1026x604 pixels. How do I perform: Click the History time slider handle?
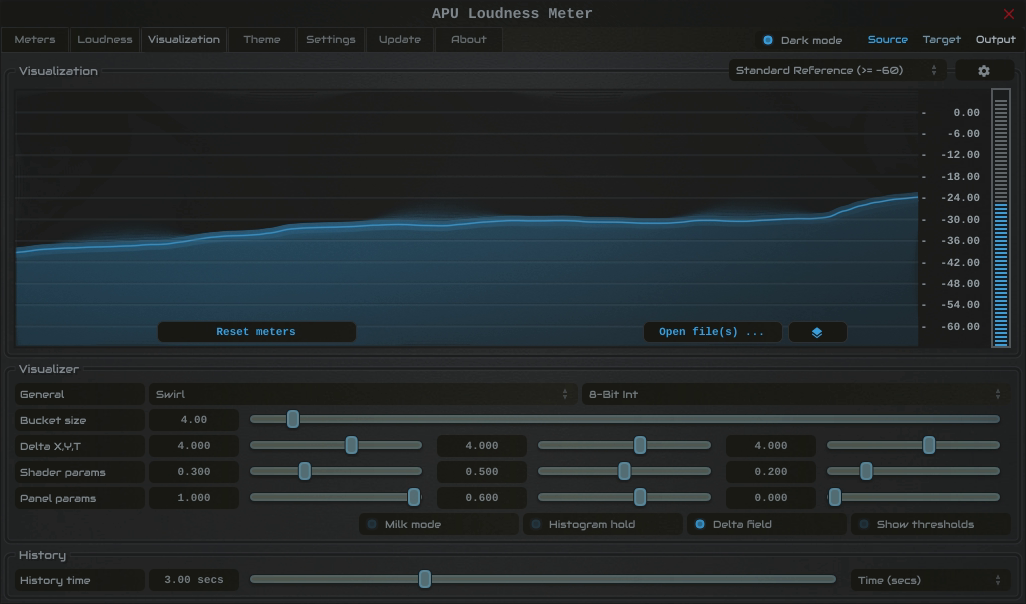coord(425,578)
